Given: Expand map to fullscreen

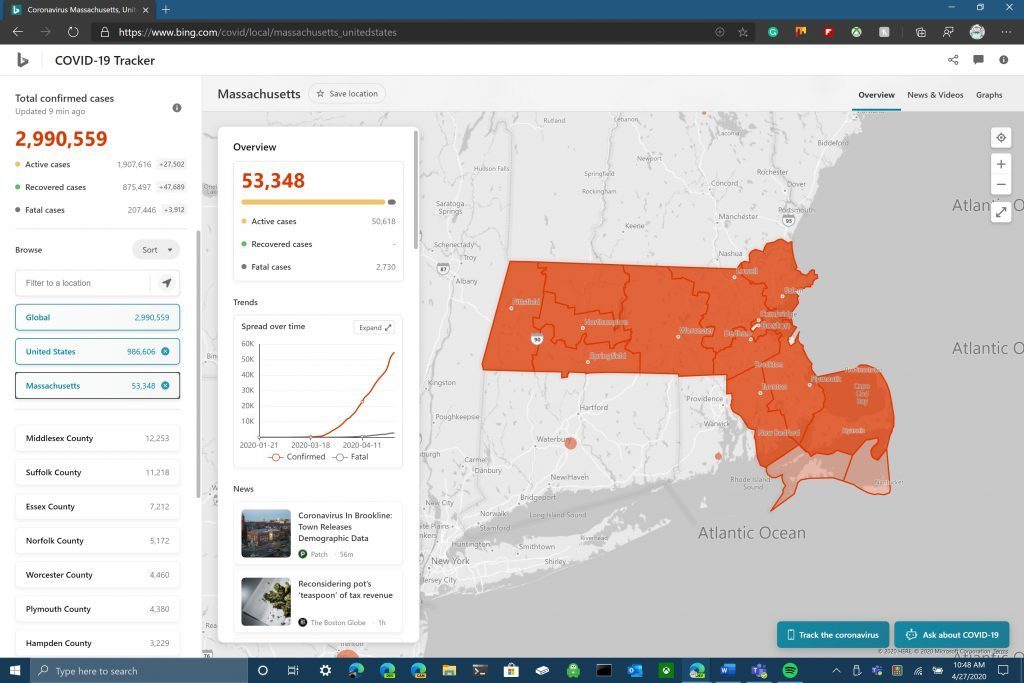Looking at the screenshot, I should click(x=1001, y=212).
